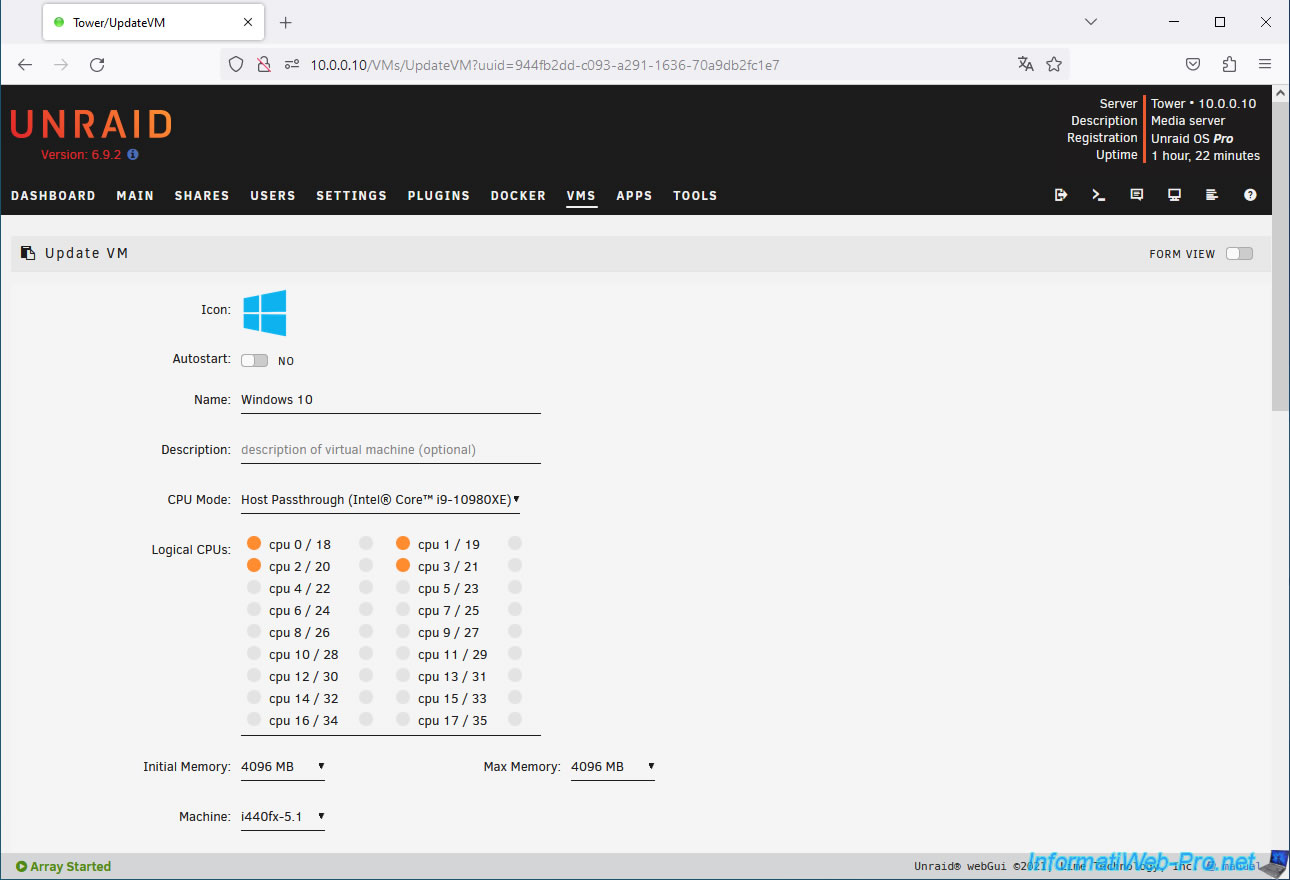Toggle the Form View switch

pos(1239,253)
